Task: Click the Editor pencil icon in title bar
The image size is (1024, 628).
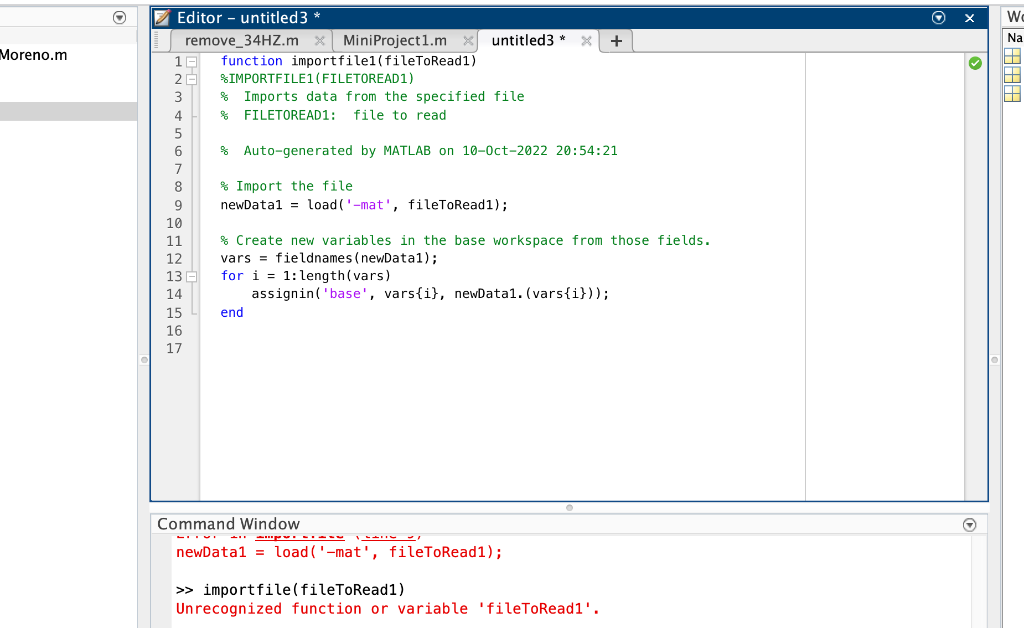Action: (x=163, y=18)
